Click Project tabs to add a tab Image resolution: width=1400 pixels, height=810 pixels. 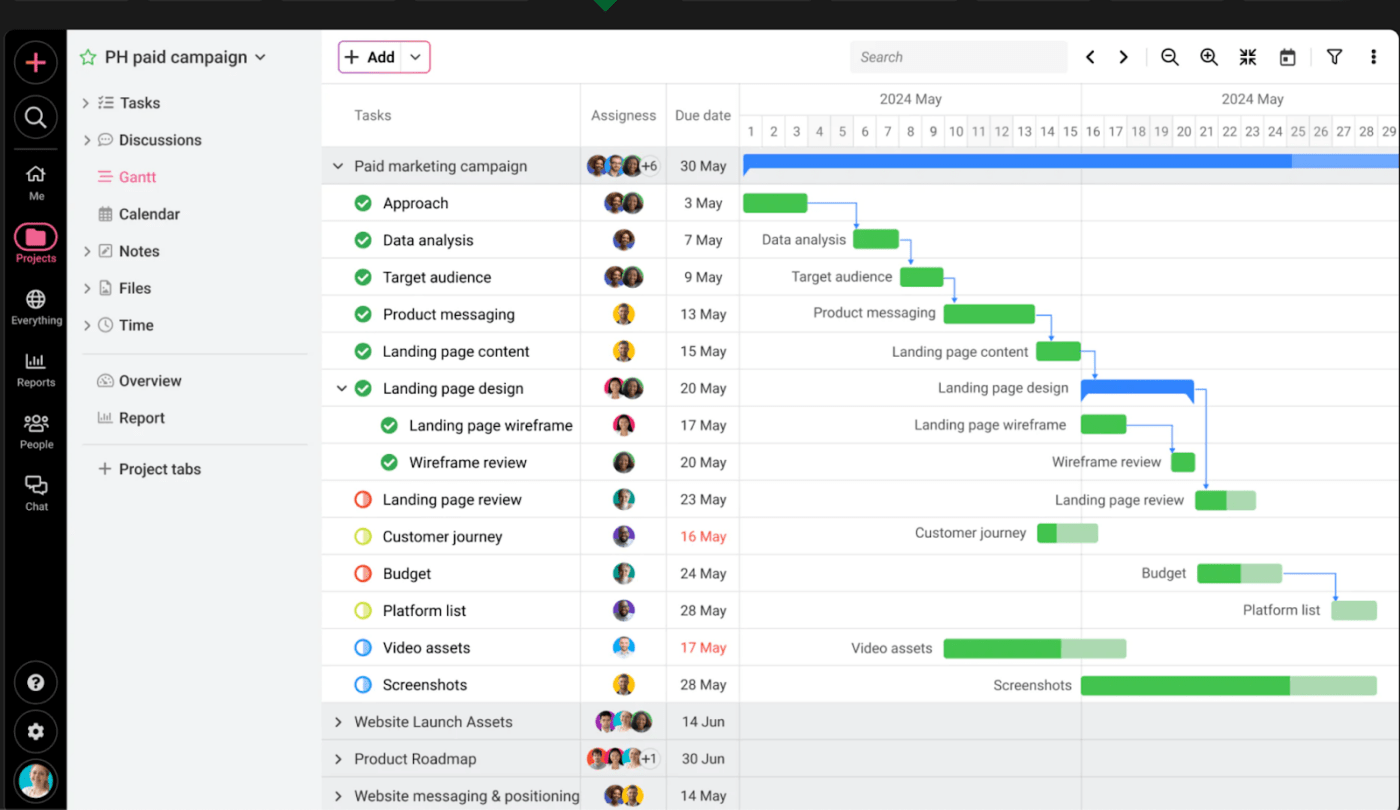coord(149,469)
